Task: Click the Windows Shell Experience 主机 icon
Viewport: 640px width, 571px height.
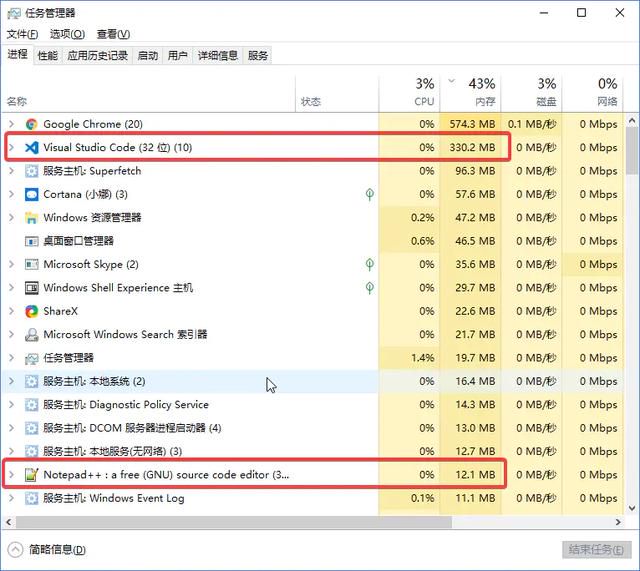Action: point(31,288)
